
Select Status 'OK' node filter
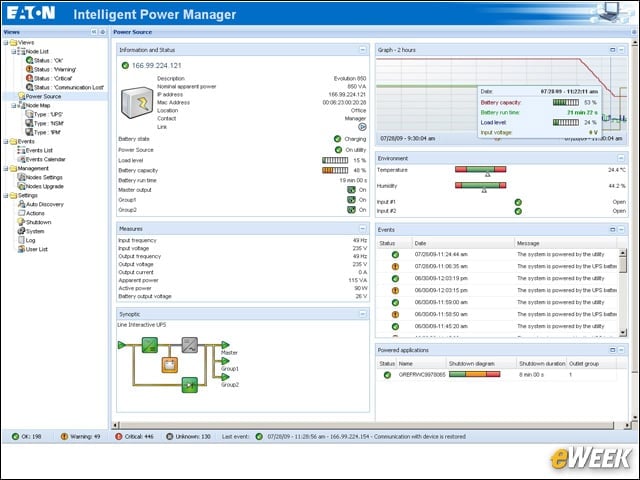tap(44, 60)
